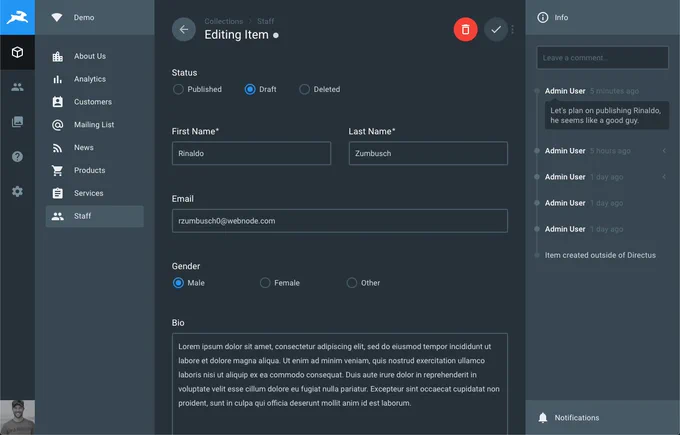The width and height of the screenshot is (680, 435).
Task: Open Mailing List collection
Action: [x=95, y=125]
